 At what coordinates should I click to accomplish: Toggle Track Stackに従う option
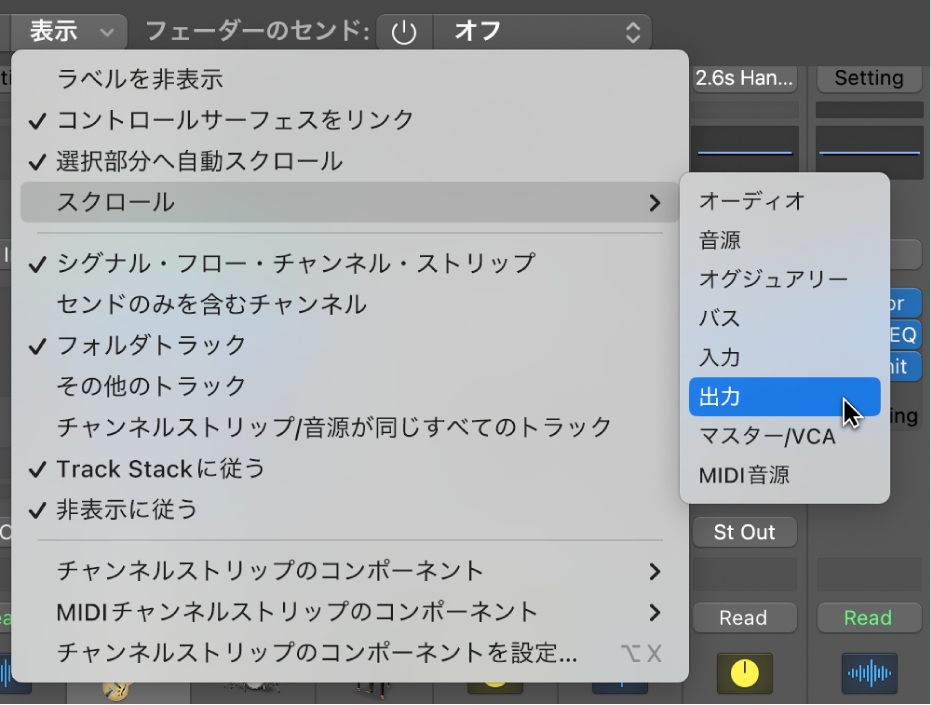coord(350,469)
